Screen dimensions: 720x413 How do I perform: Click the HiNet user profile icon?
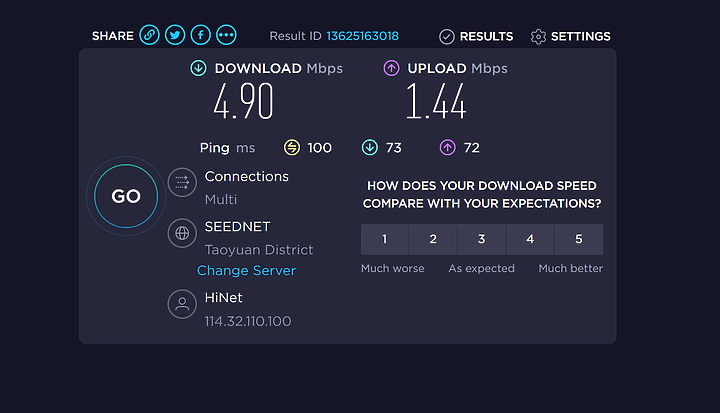(x=182, y=304)
